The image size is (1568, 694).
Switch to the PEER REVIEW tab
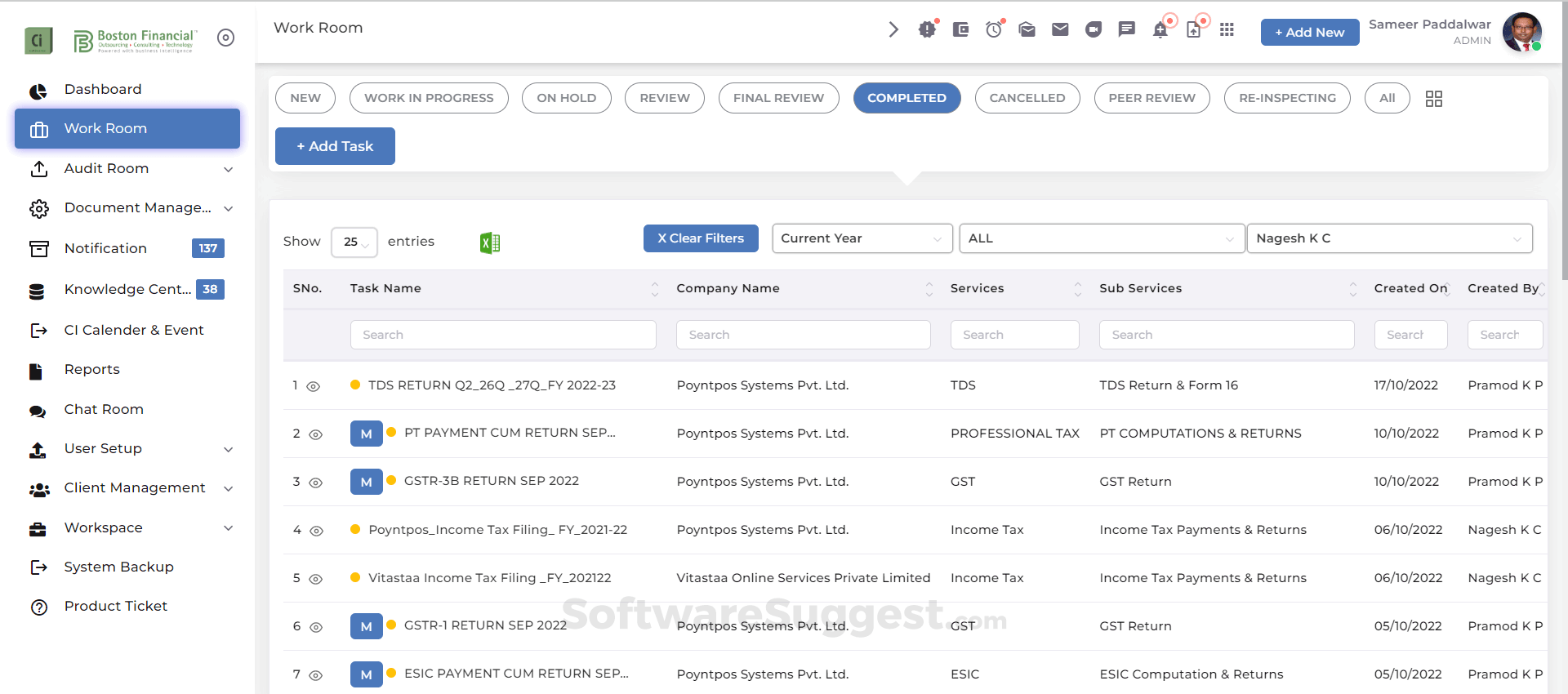coord(1151,98)
